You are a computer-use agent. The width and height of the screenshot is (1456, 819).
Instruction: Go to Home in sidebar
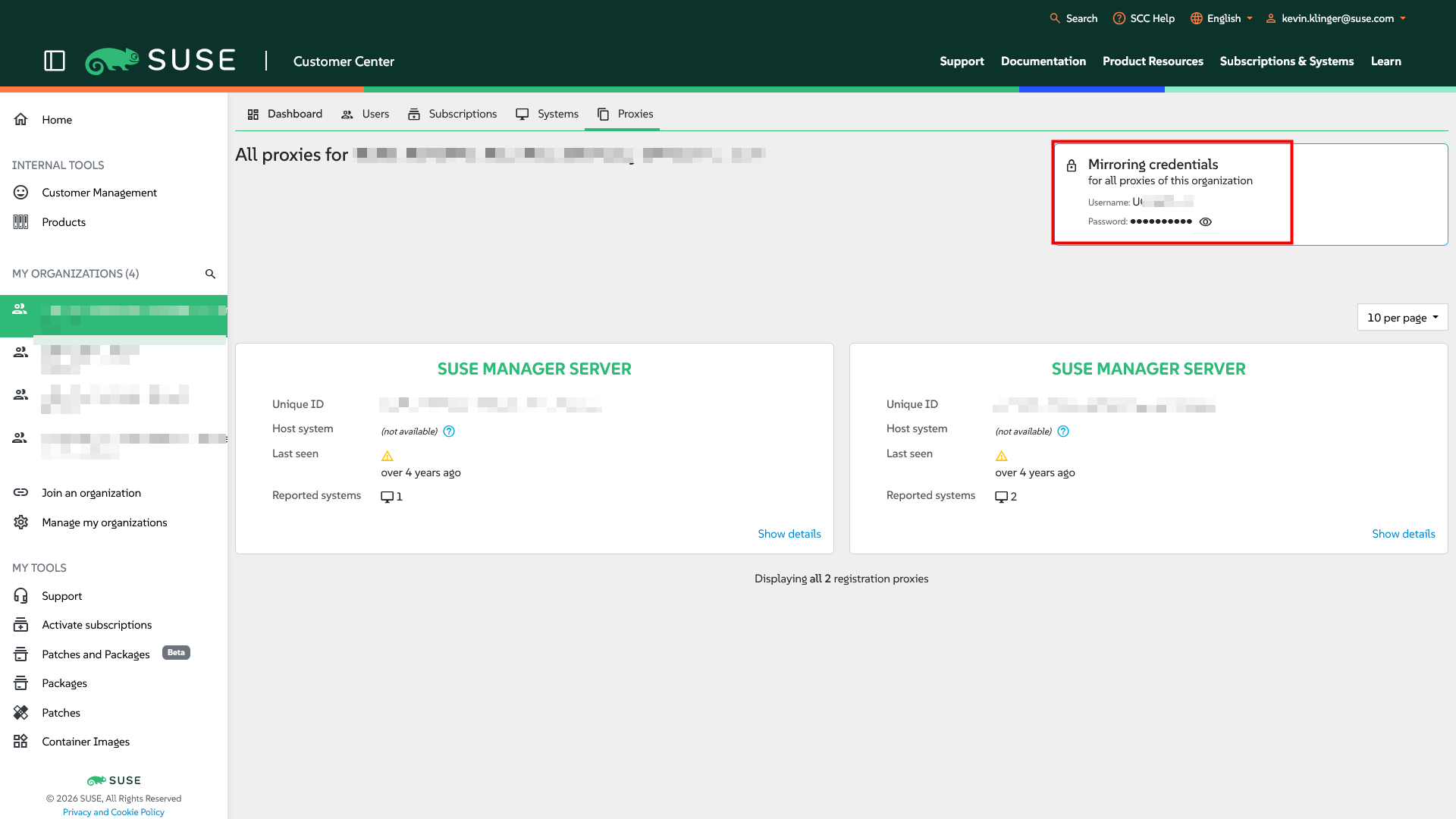pyautogui.click(x=57, y=120)
